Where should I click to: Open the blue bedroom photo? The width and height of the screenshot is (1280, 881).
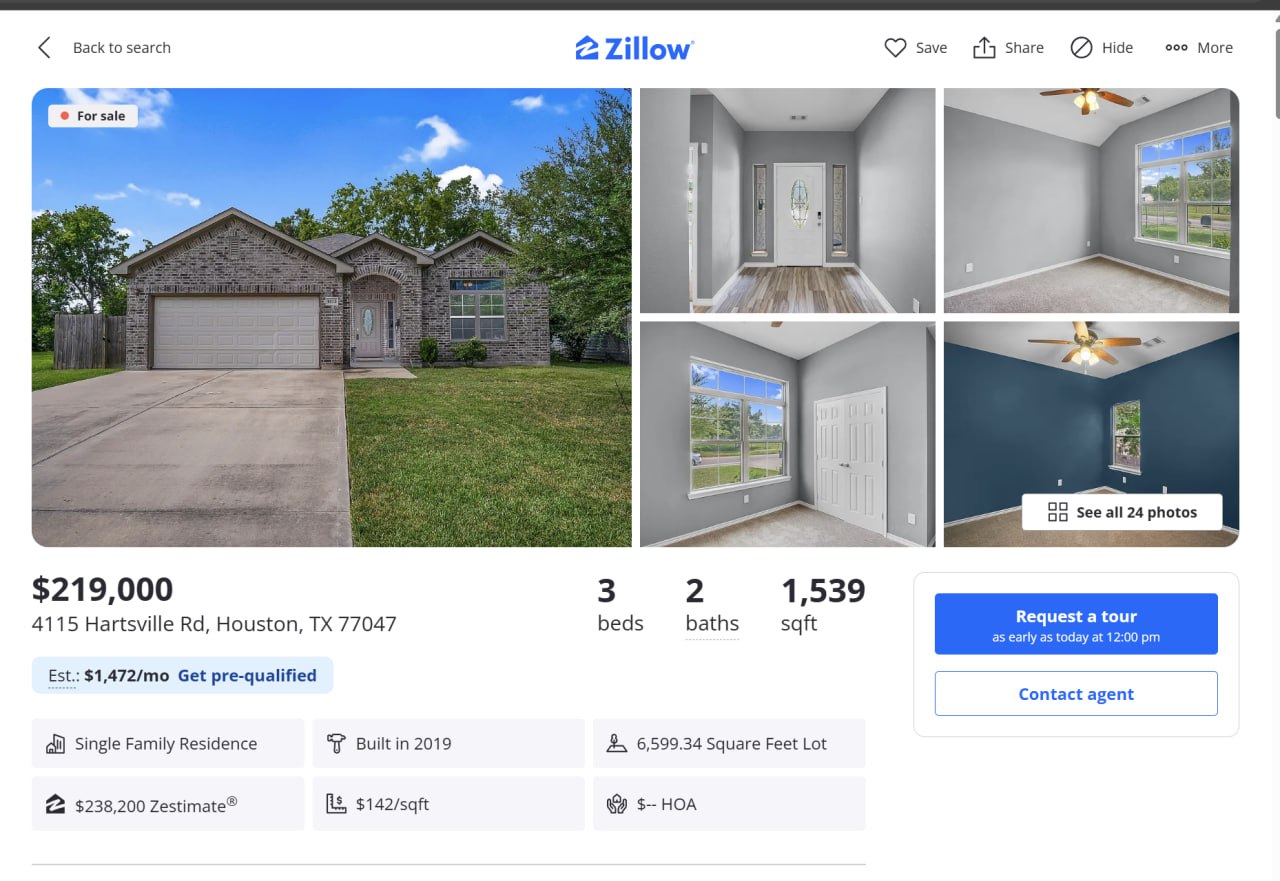point(1091,434)
